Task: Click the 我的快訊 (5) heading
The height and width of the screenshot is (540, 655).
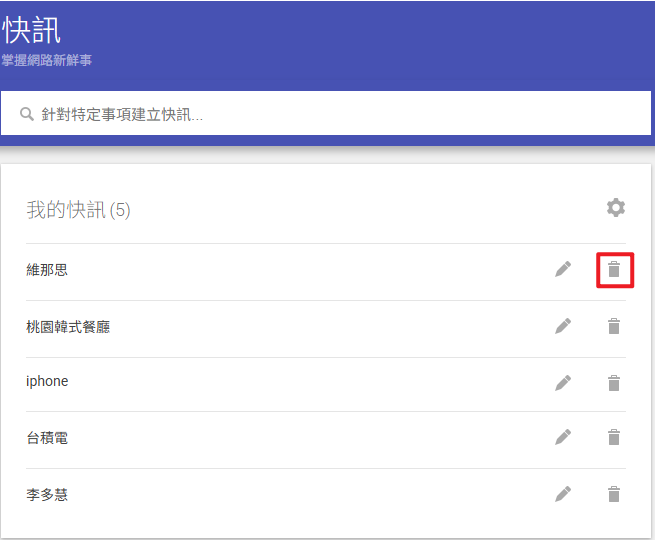Action: click(78, 210)
